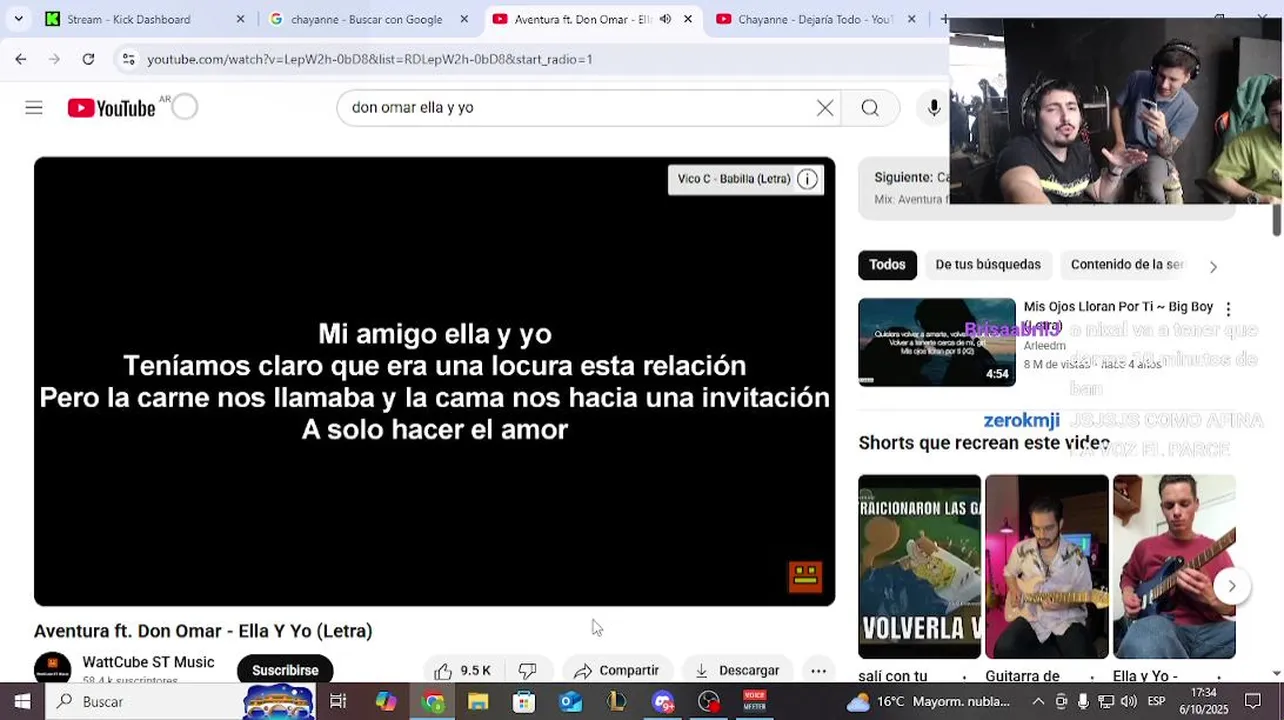Open File Explorer from taskbar

click(478, 702)
